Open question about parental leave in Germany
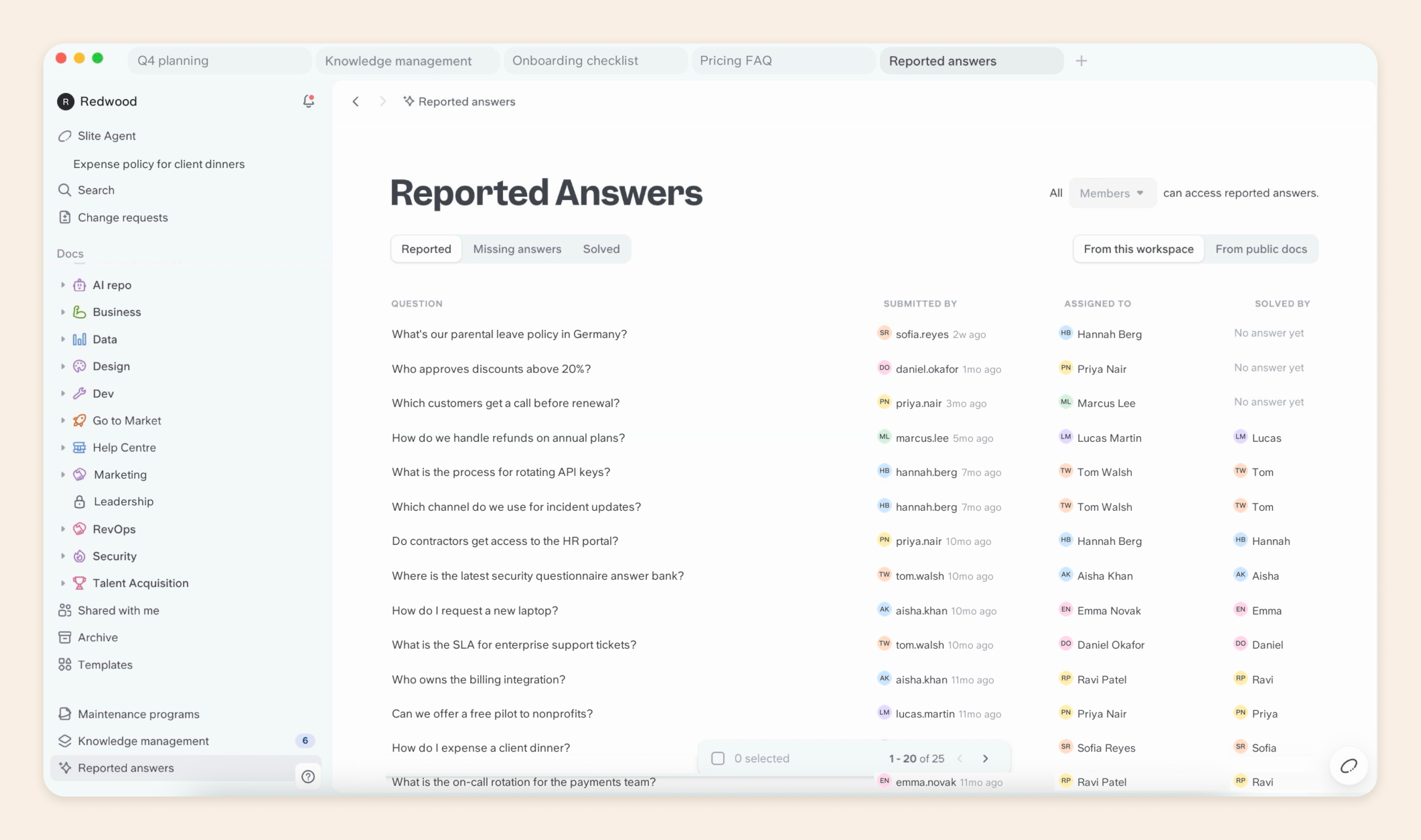 509,334
